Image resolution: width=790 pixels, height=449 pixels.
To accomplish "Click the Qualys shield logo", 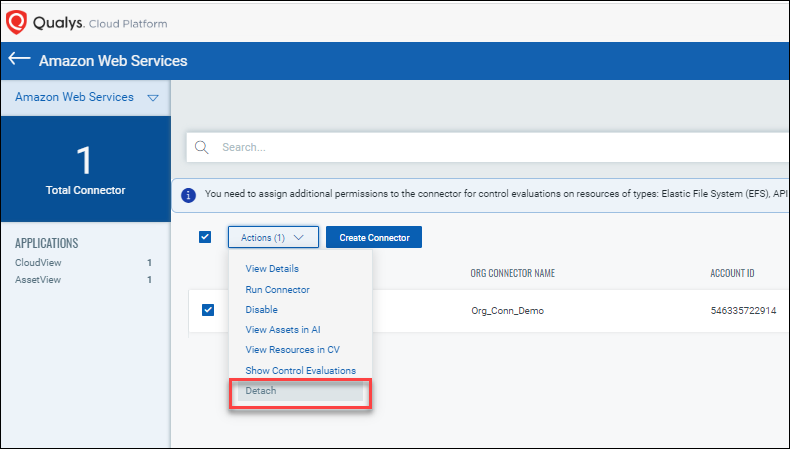I will pos(16,20).
